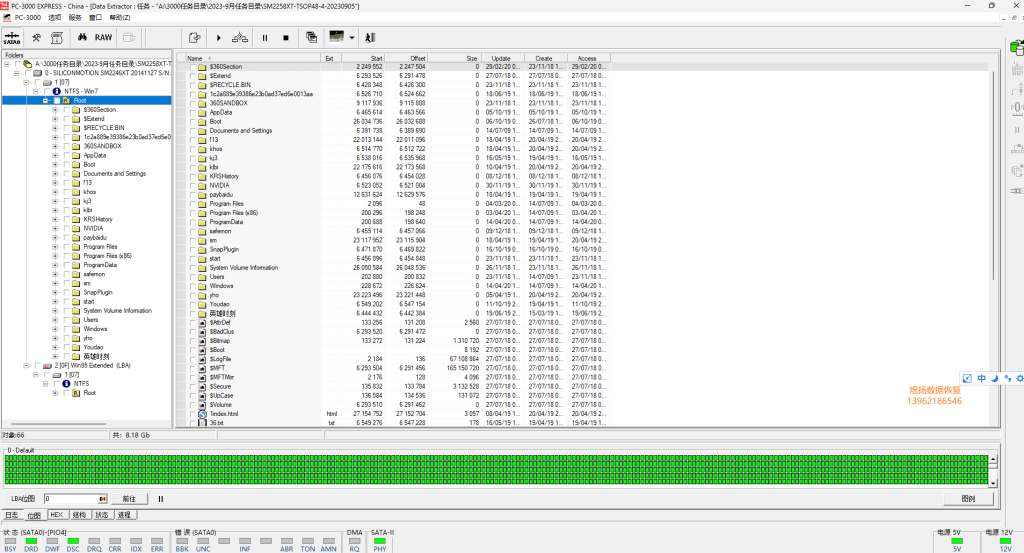Collapse the Root node under NTFS - Win7
Viewport: 1024px width, 553px height.
[46, 101]
